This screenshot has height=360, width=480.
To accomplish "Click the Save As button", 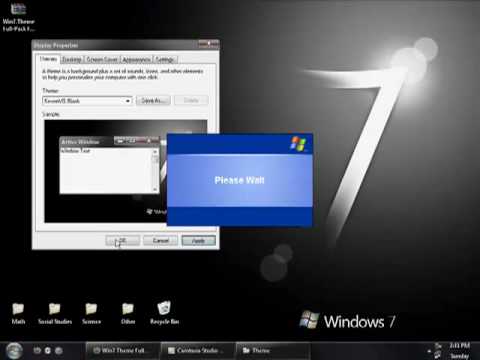I will [153, 100].
